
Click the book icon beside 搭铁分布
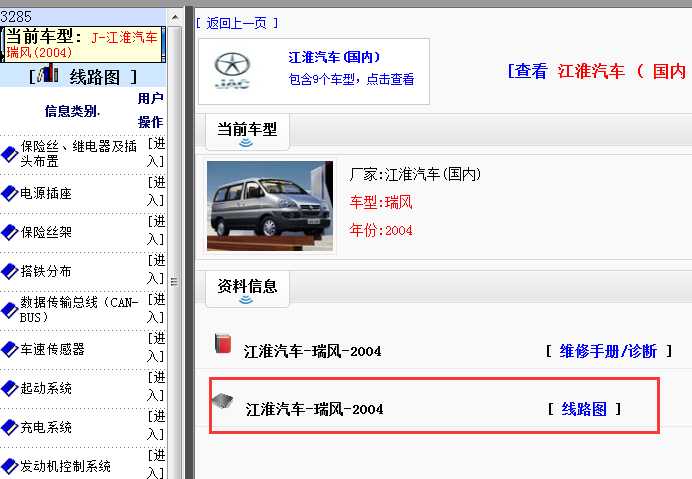[9, 271]
